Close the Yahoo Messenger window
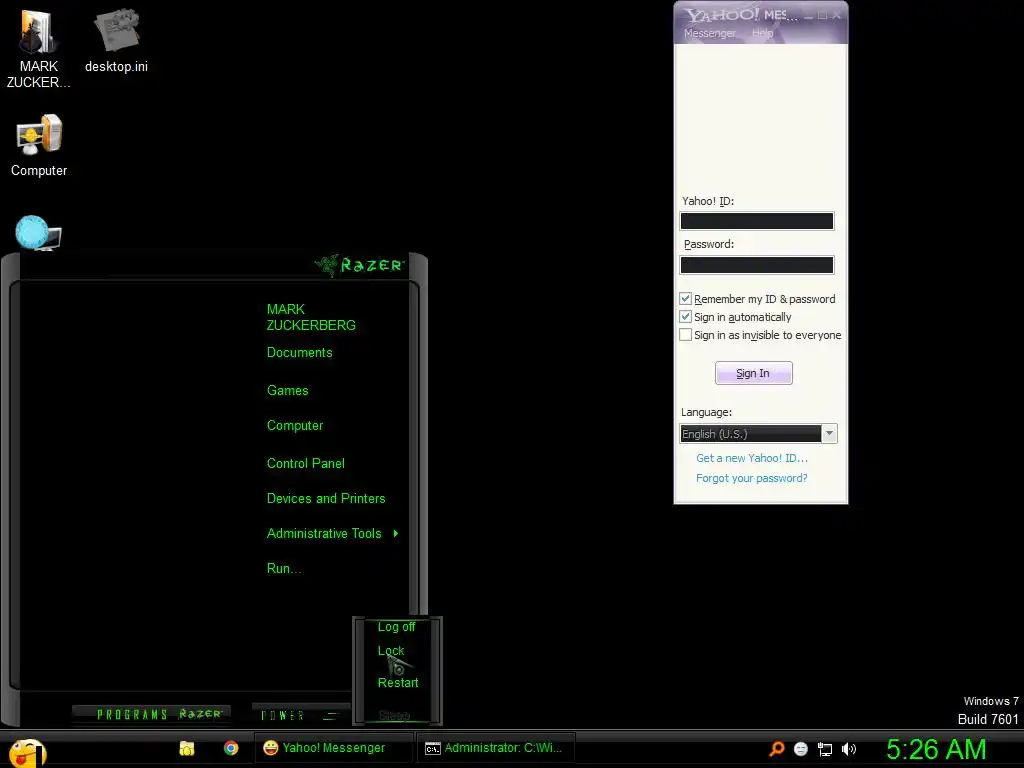1024x768 pixels. point(837,15)
